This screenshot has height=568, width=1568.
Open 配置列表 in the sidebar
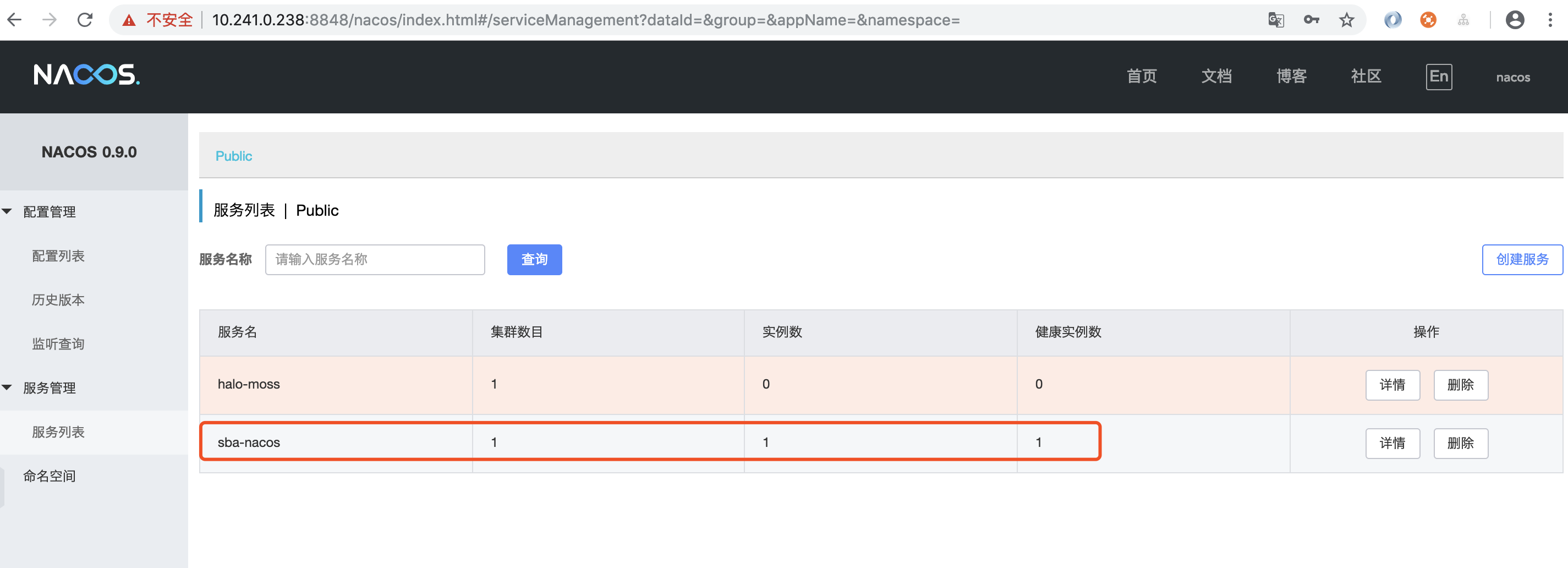pyautogui.click(x=58, y=256)
